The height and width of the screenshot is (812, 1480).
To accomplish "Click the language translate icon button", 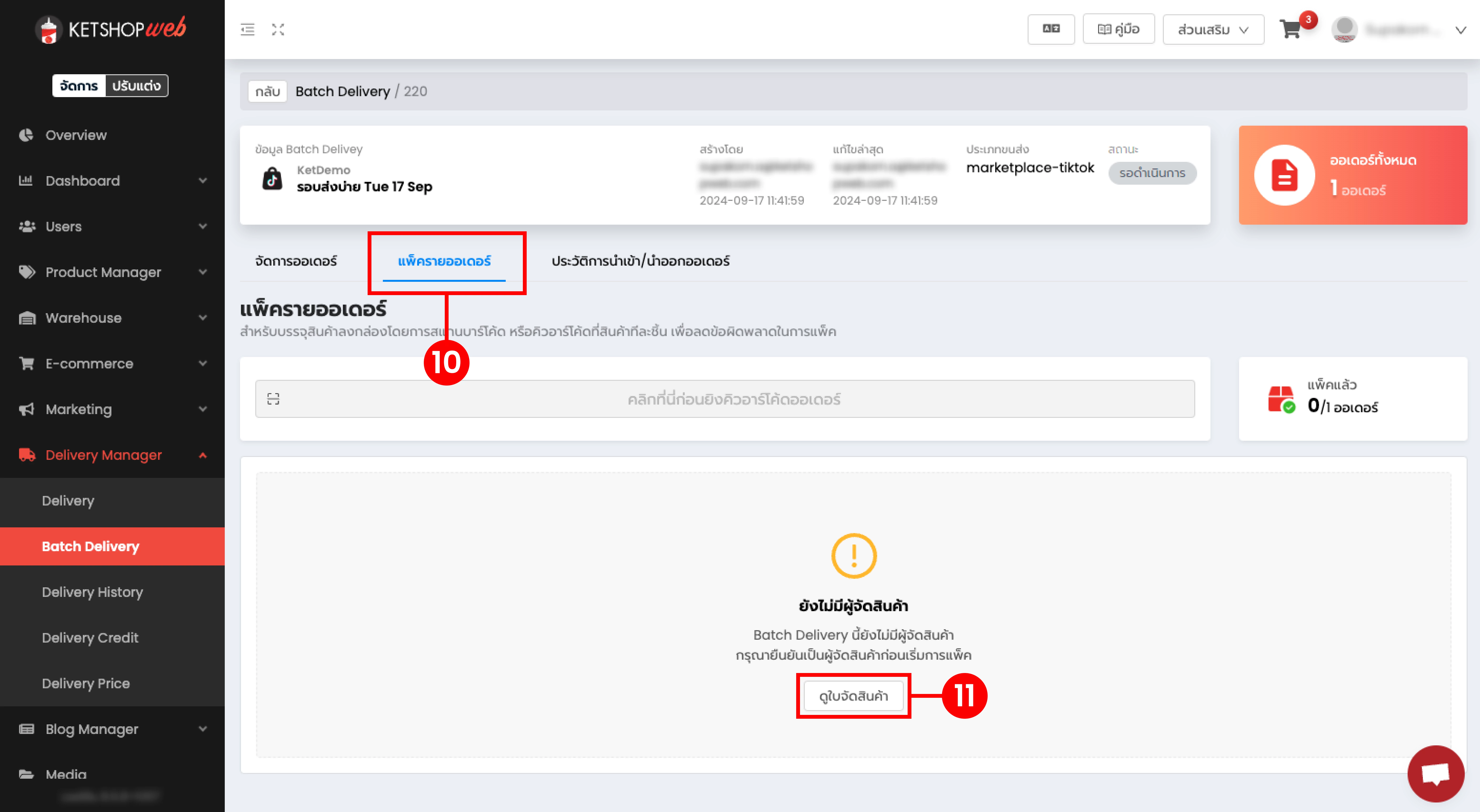I will 1051,29.
